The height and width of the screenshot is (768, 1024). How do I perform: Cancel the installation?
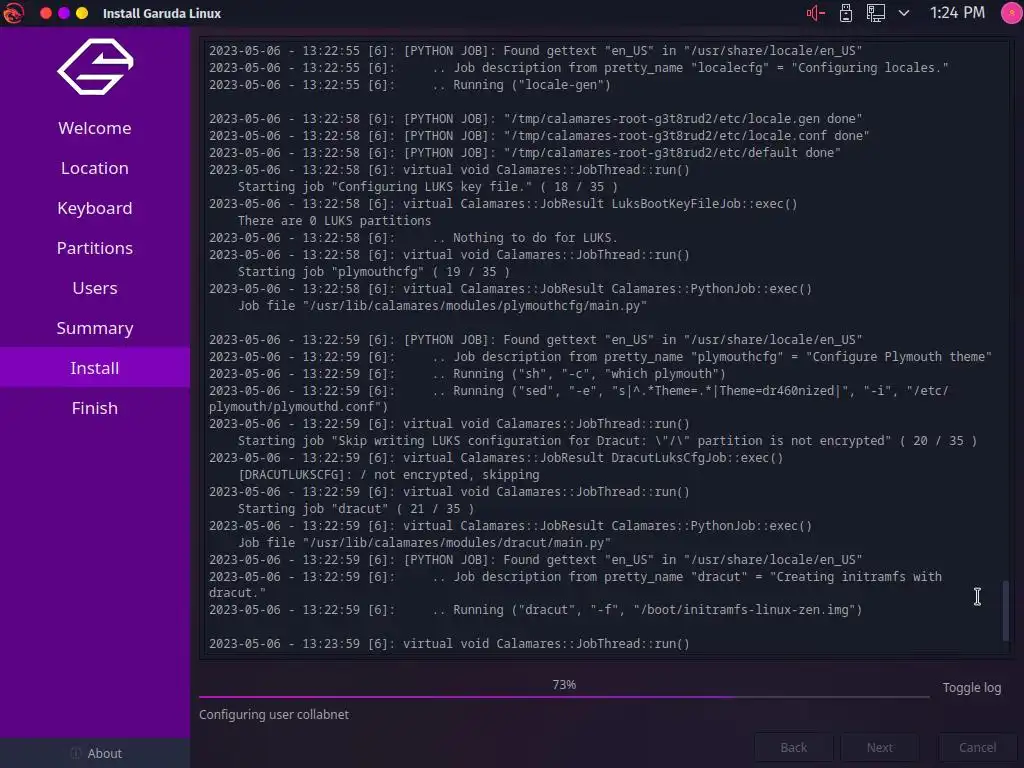point(977,748)
